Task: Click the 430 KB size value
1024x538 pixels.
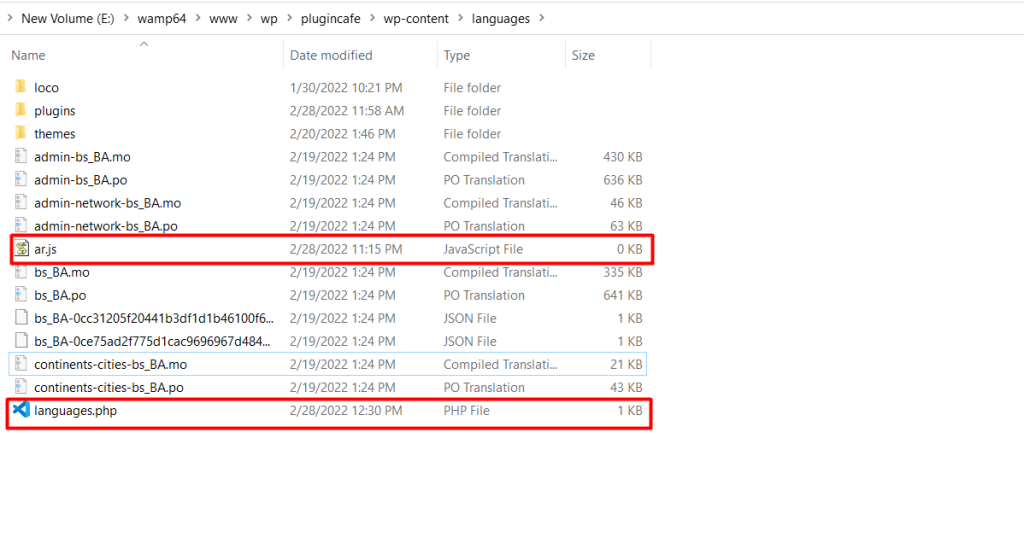Action: 623,157
